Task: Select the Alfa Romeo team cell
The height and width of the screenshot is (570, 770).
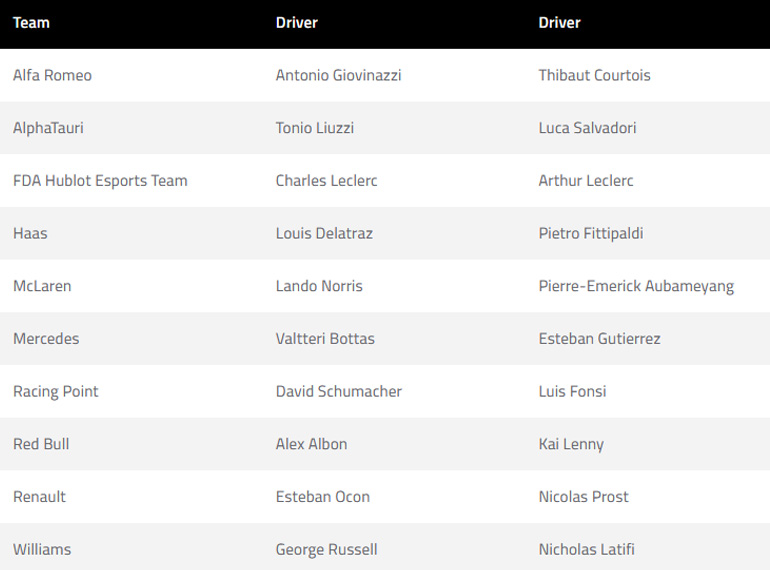Action: [x=52, y=76]
